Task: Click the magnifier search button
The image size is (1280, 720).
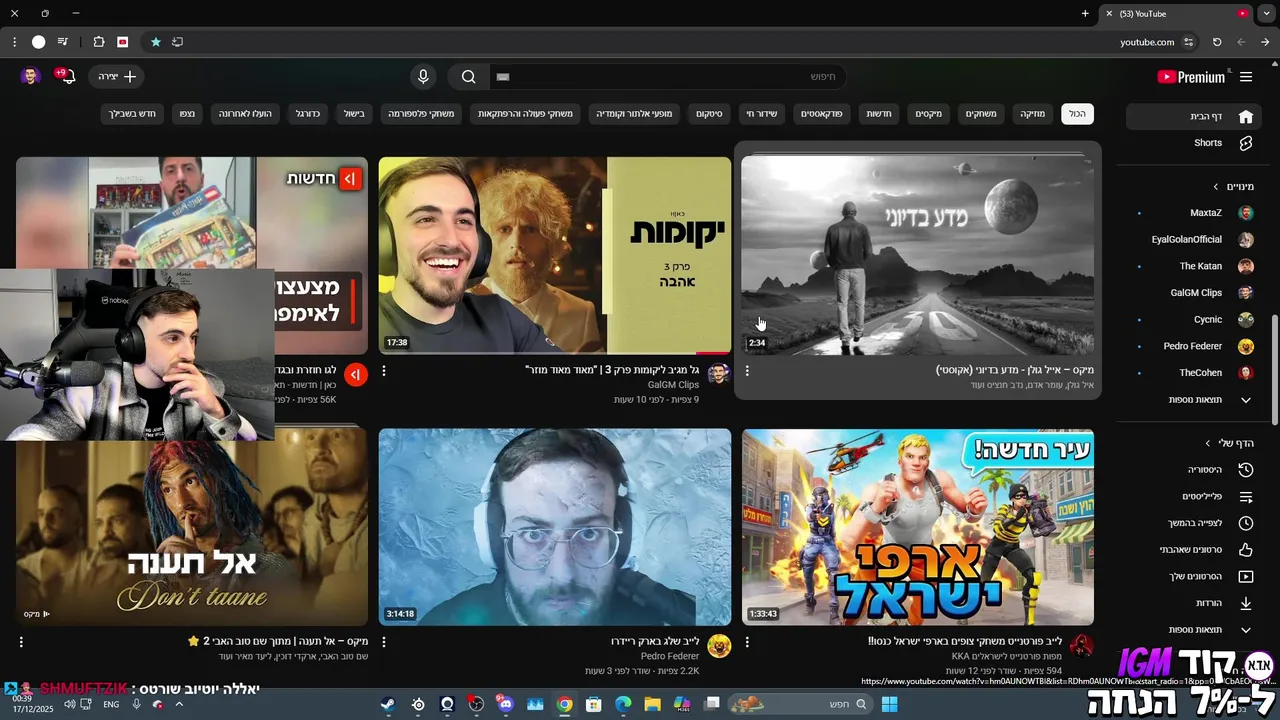Action: 469,77
